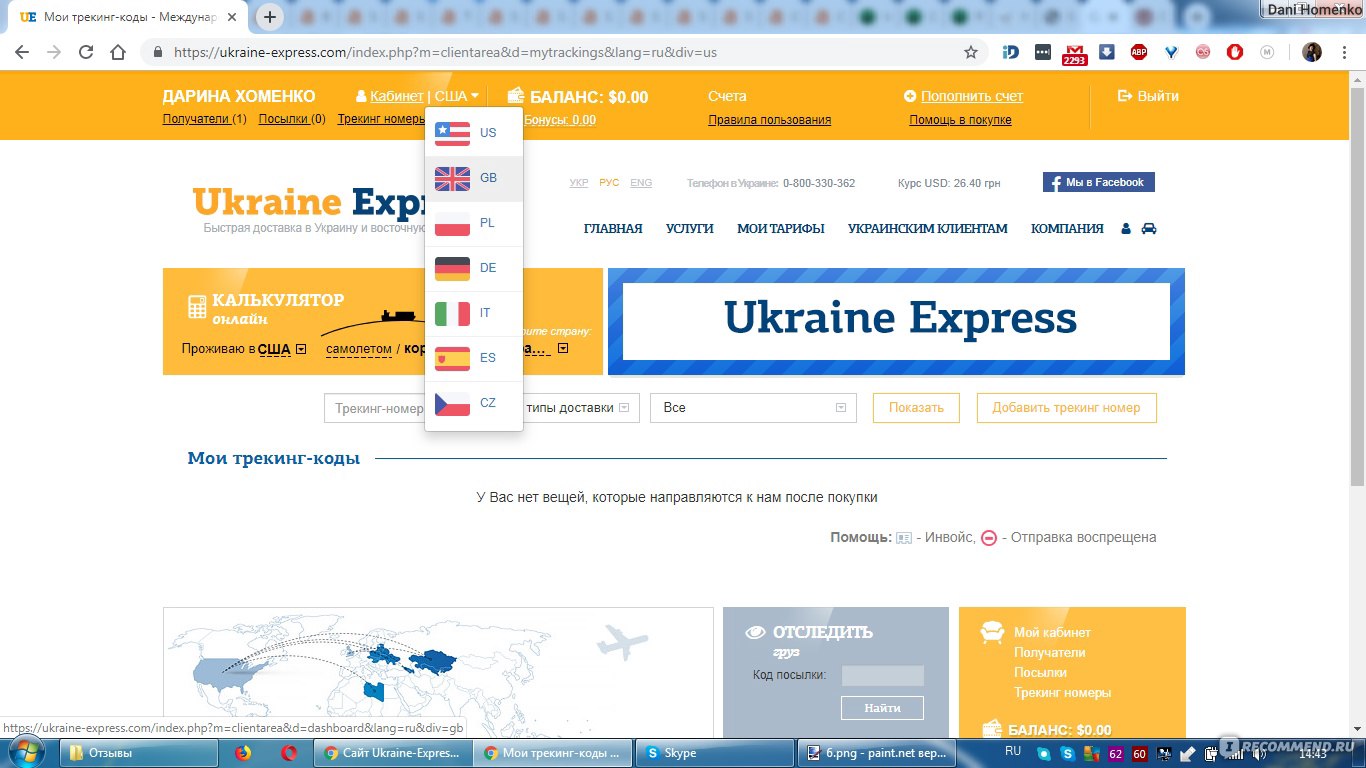Open Opera from the taskbar

(x=289, y=753)
